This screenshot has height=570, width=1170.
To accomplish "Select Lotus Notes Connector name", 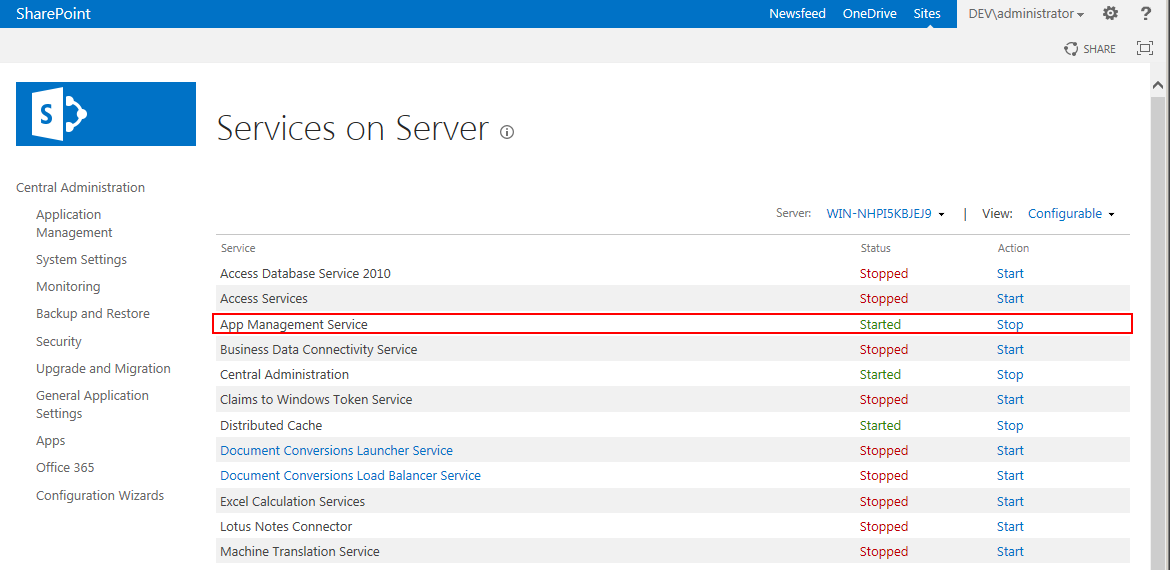I will pos(286,527).
